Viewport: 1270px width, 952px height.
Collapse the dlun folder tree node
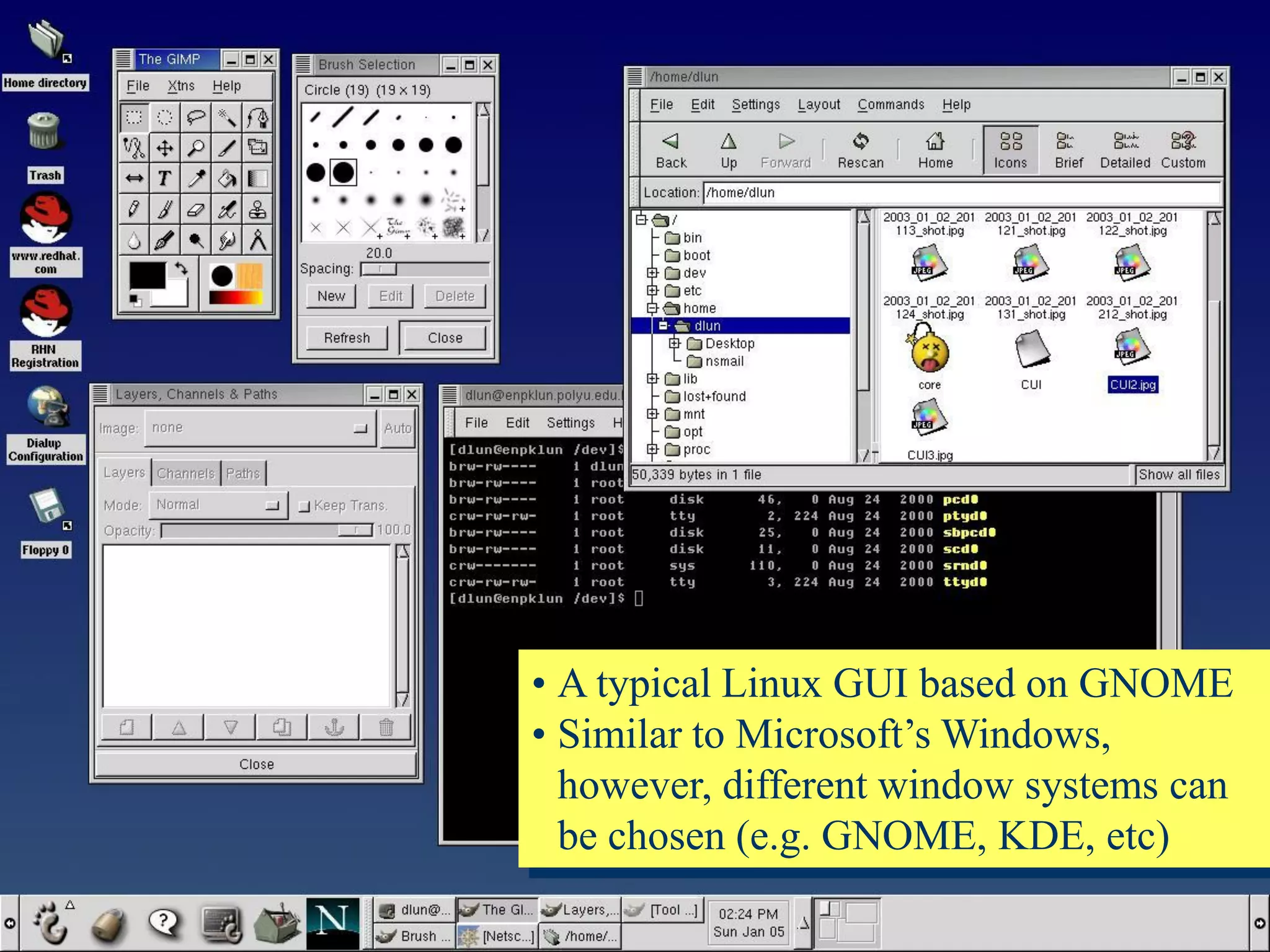(663, 325)
